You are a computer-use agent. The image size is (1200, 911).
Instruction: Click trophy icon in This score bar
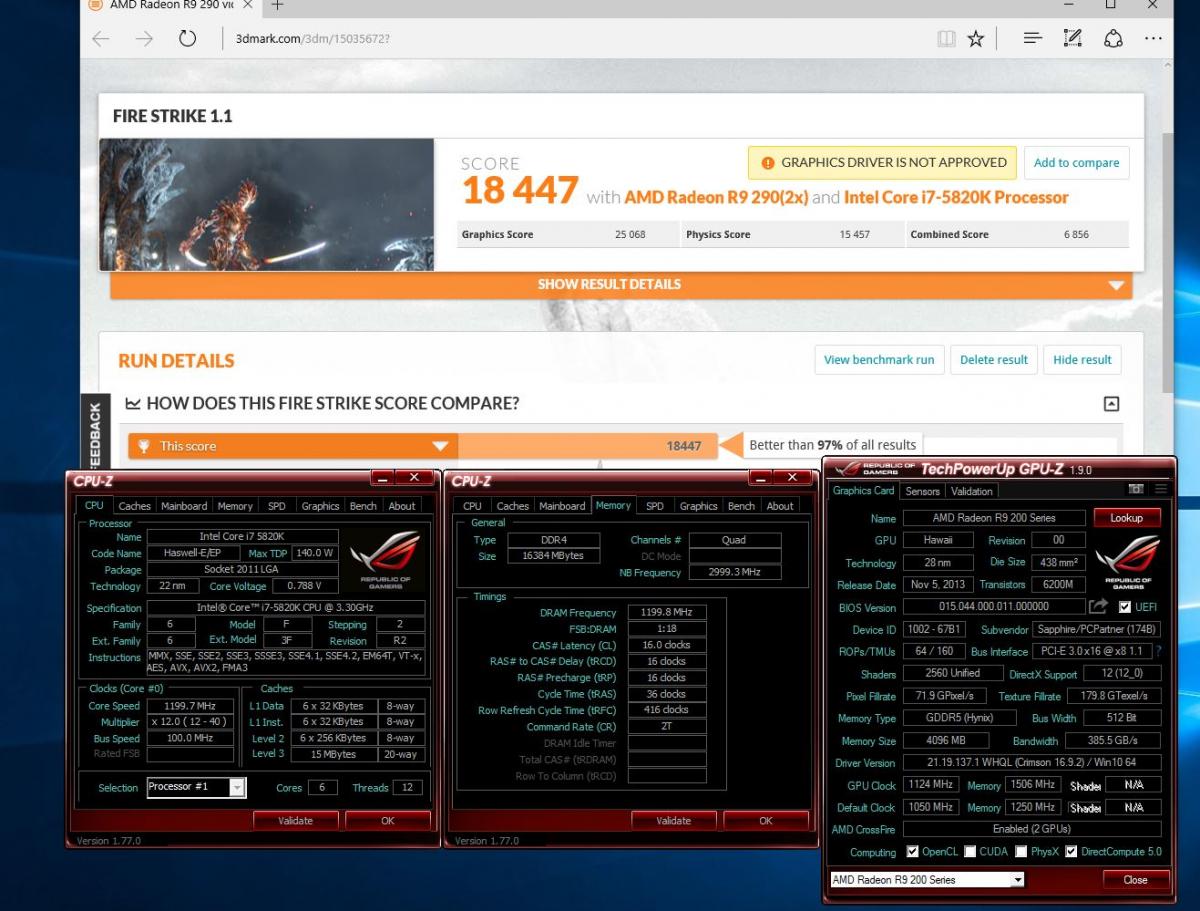(x=144, y=446)
